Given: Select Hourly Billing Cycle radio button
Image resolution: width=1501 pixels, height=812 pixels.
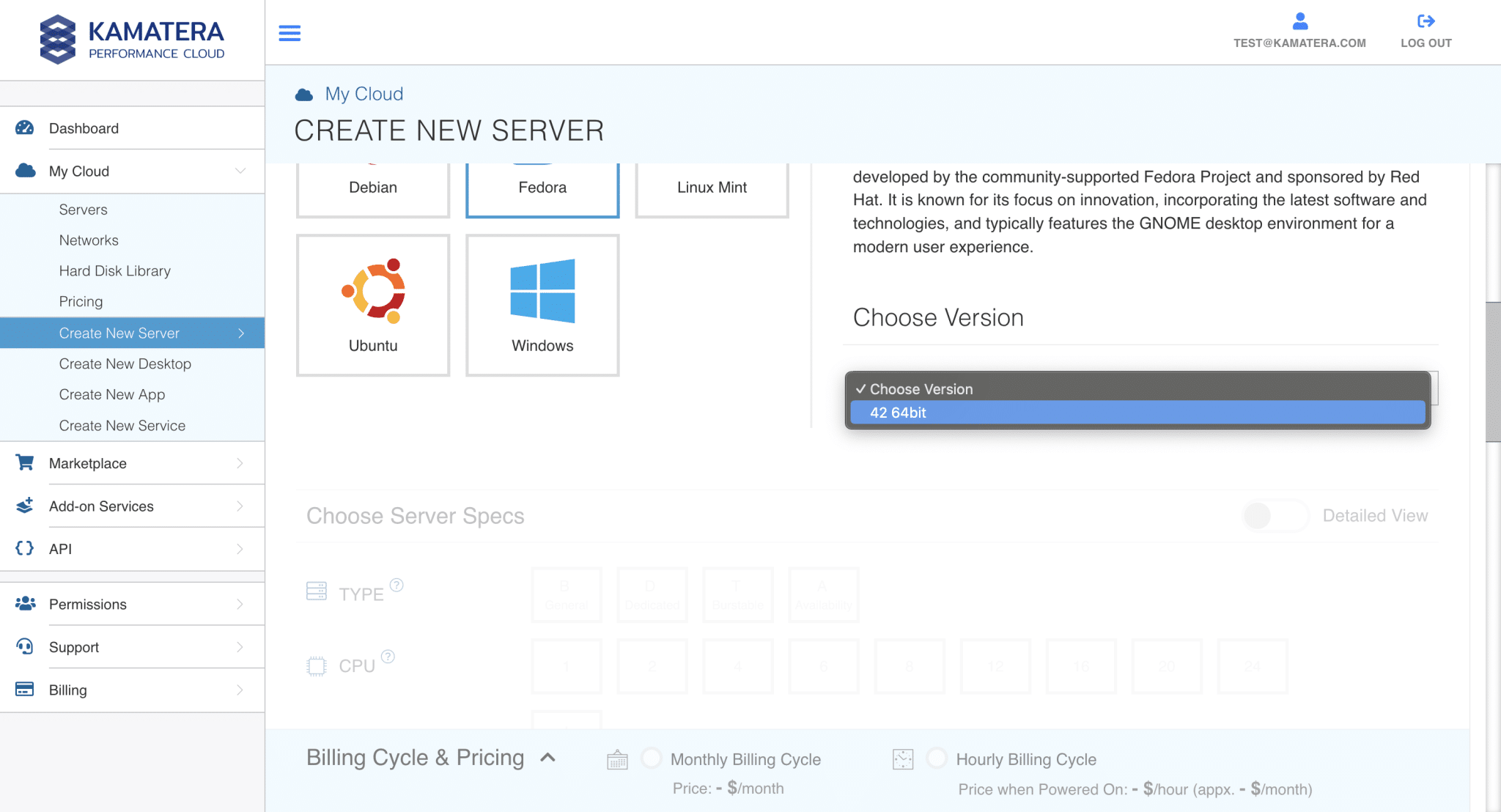Looking at the screenshot, I should [x=937, y=759].
